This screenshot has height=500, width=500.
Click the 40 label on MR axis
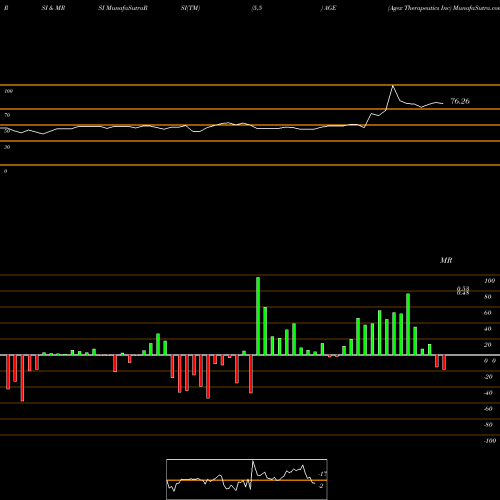click(488, 329)
